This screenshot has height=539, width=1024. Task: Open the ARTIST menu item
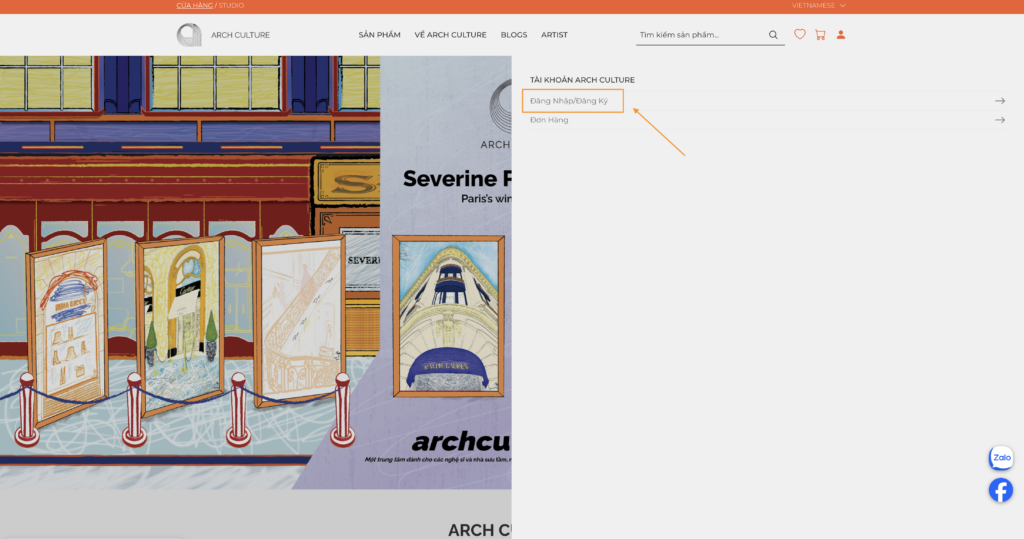click(x=554, y=35)
